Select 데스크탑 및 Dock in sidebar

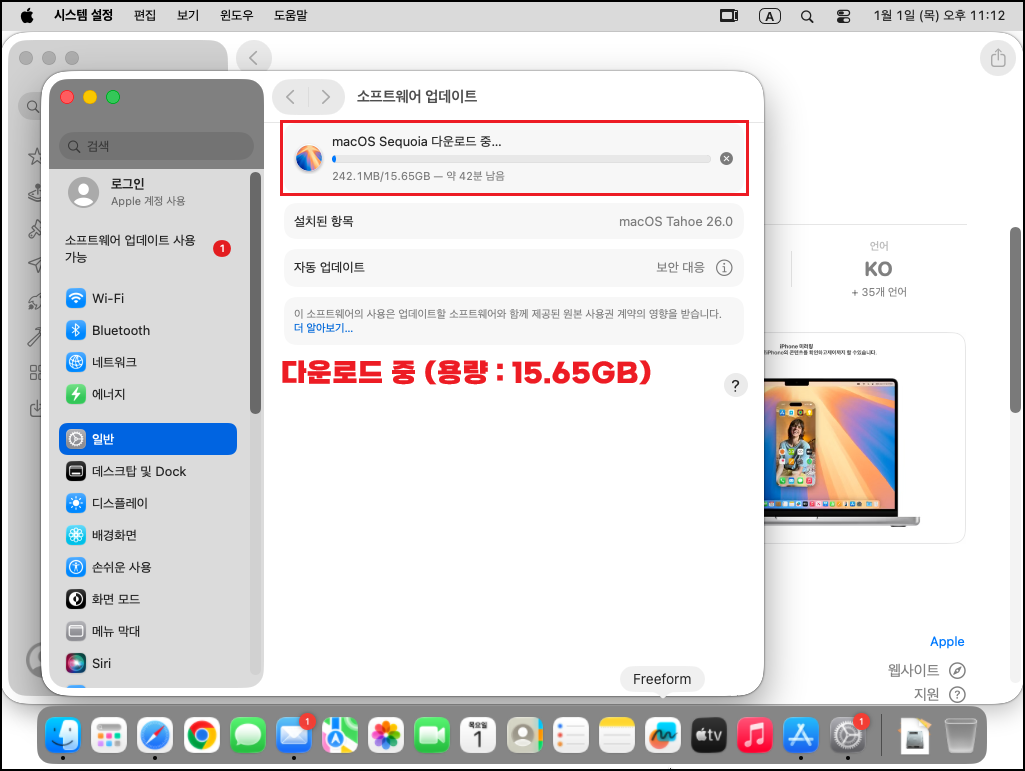(148, 471)
